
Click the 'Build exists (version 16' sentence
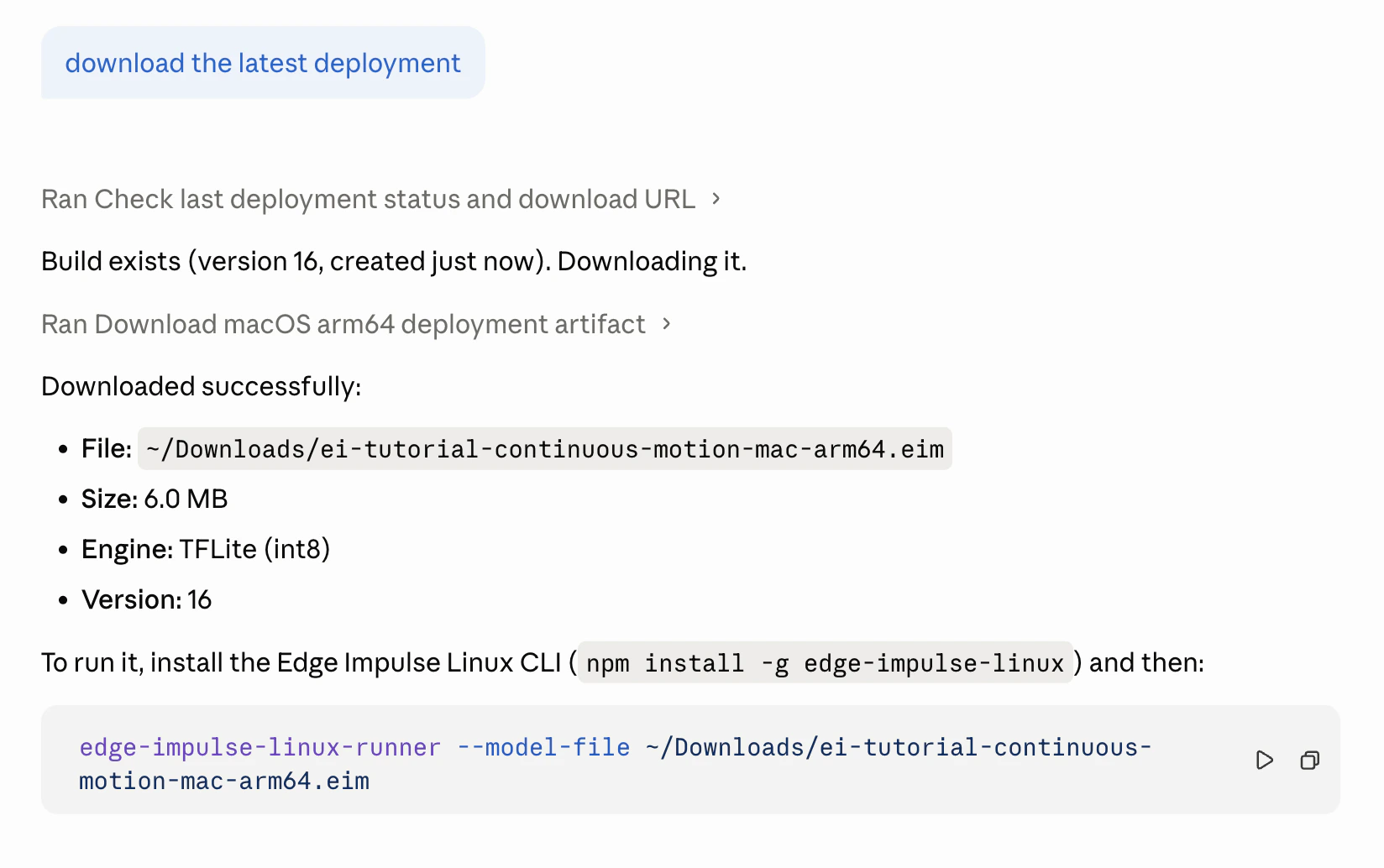[x=394, y=262]
